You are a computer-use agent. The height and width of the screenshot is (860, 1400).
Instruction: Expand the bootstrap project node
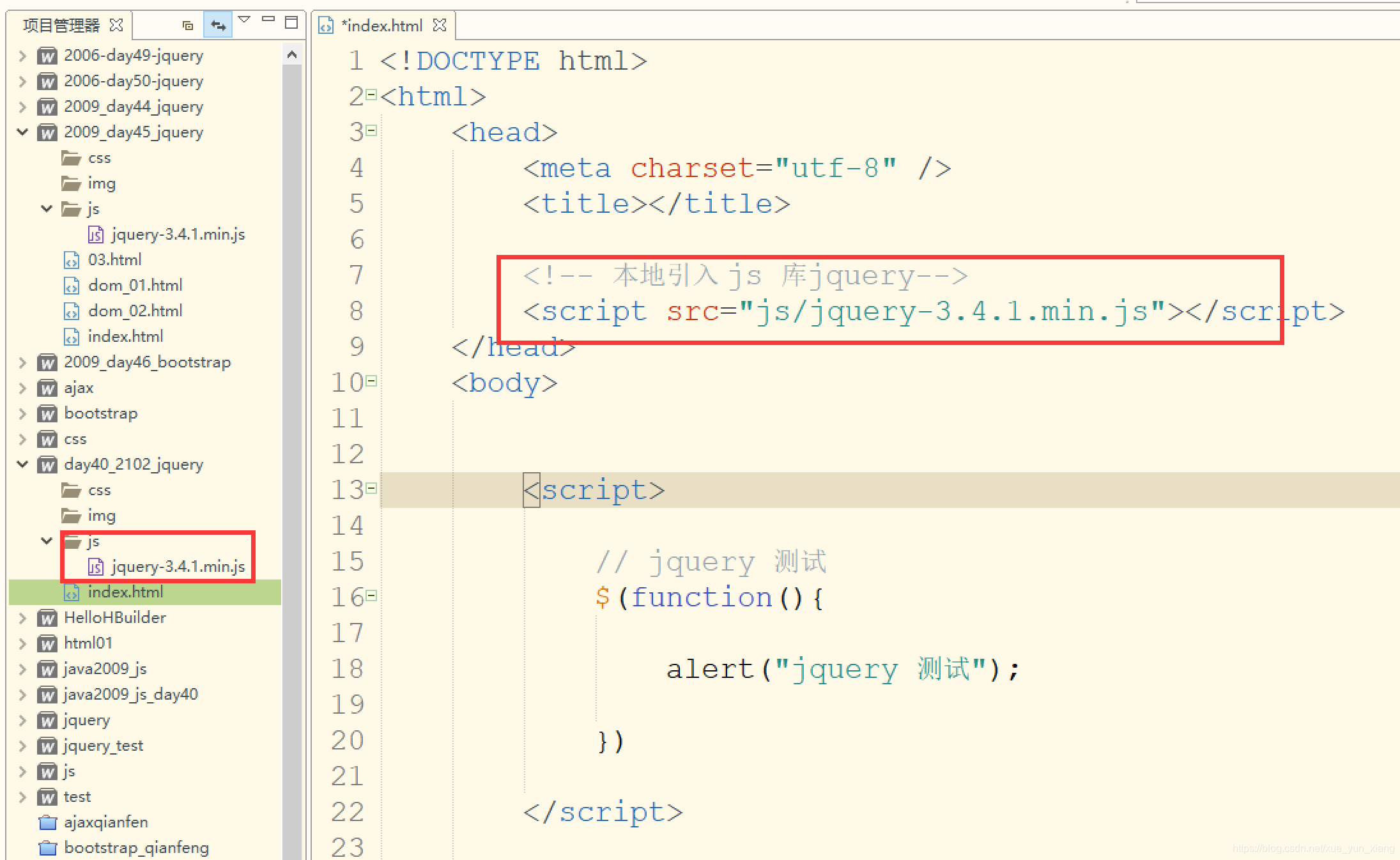(22, 413)
